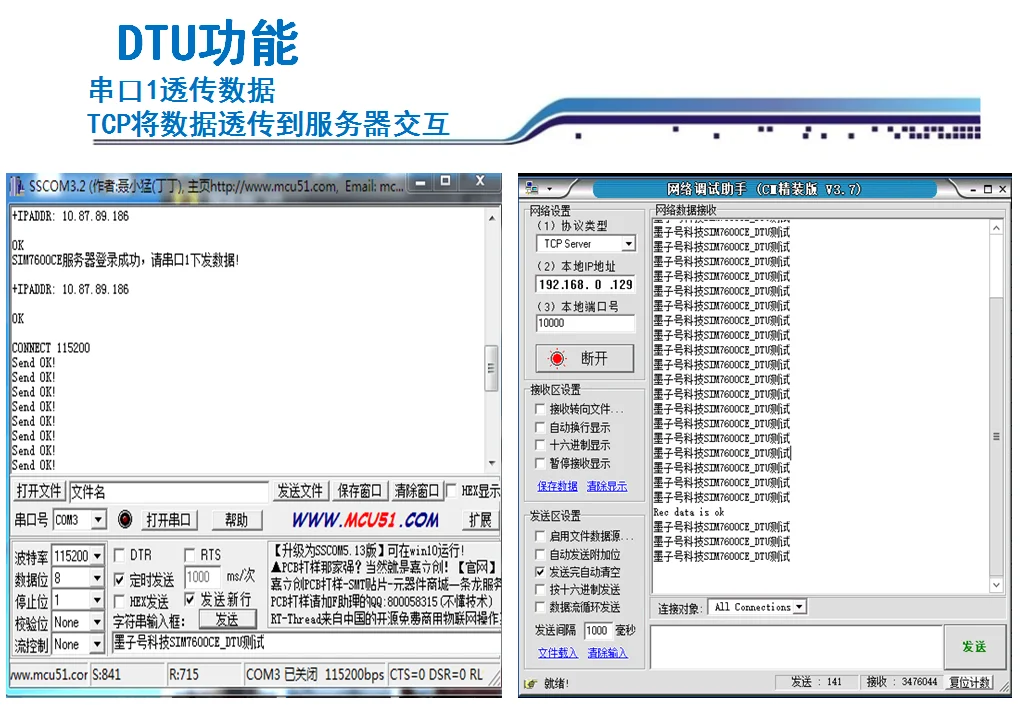Click the 清除显示 link
This screenshot has width=1020, height=718.
coord(607,486)
